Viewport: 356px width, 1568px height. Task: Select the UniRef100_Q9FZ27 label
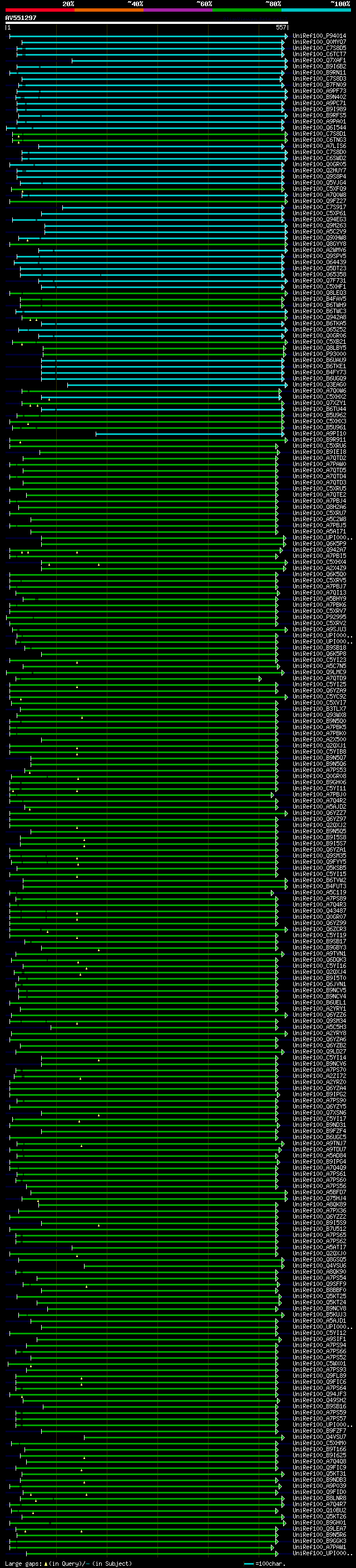point(319,201)
